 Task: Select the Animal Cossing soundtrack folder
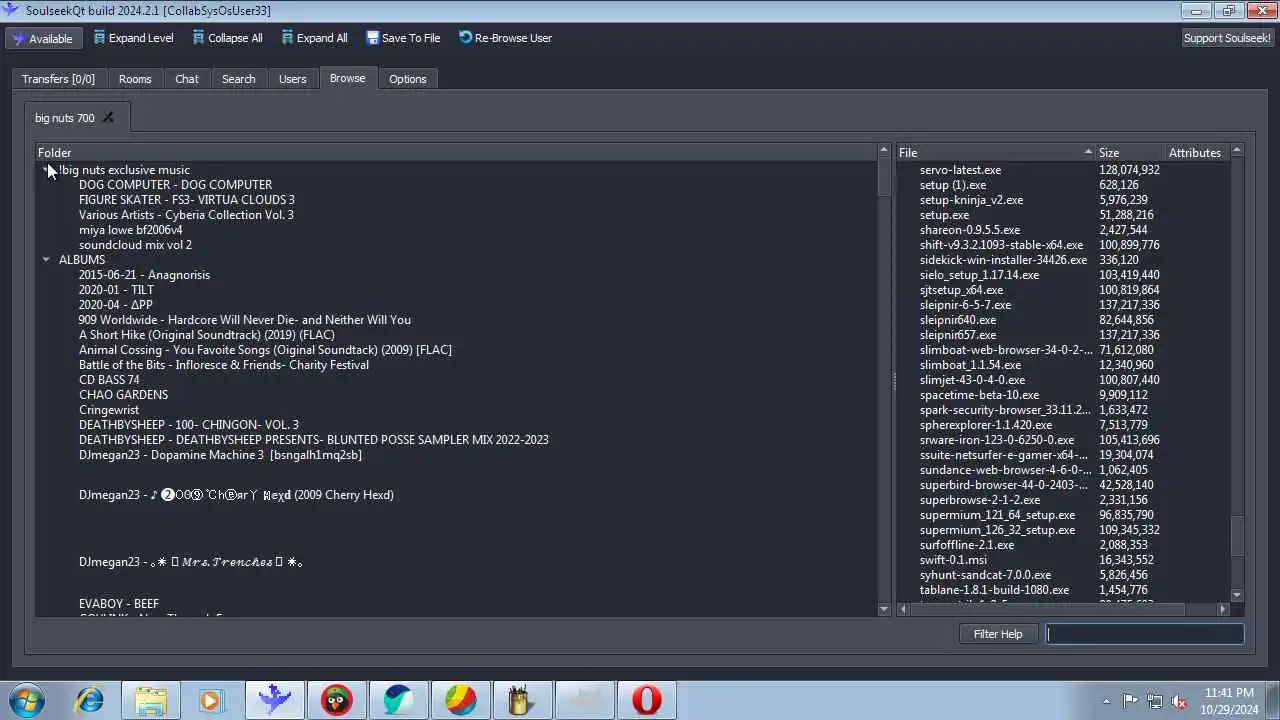(265, 350)
